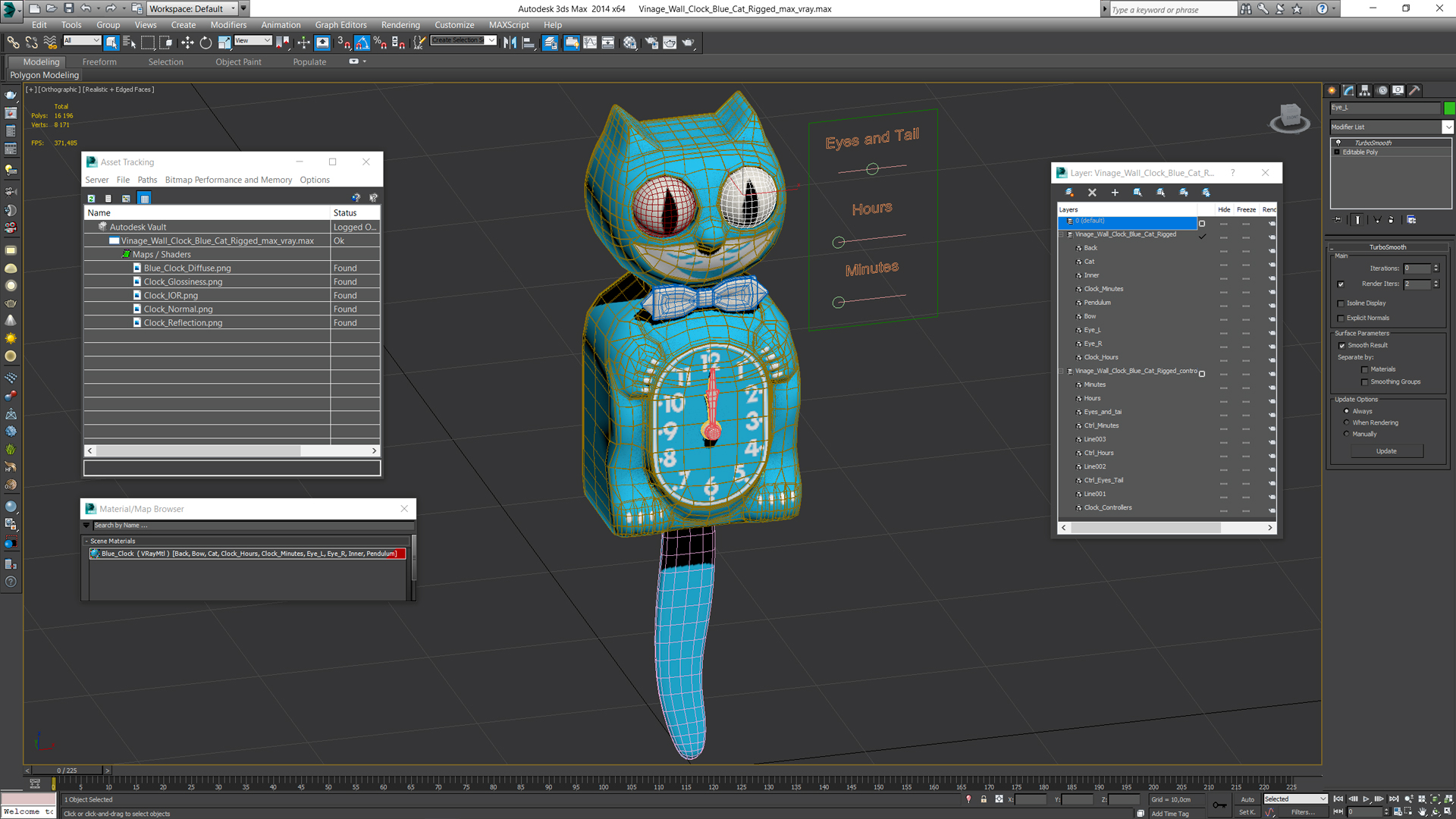
Task: Select the When Rendering radio option
Action: point(1347,422)
